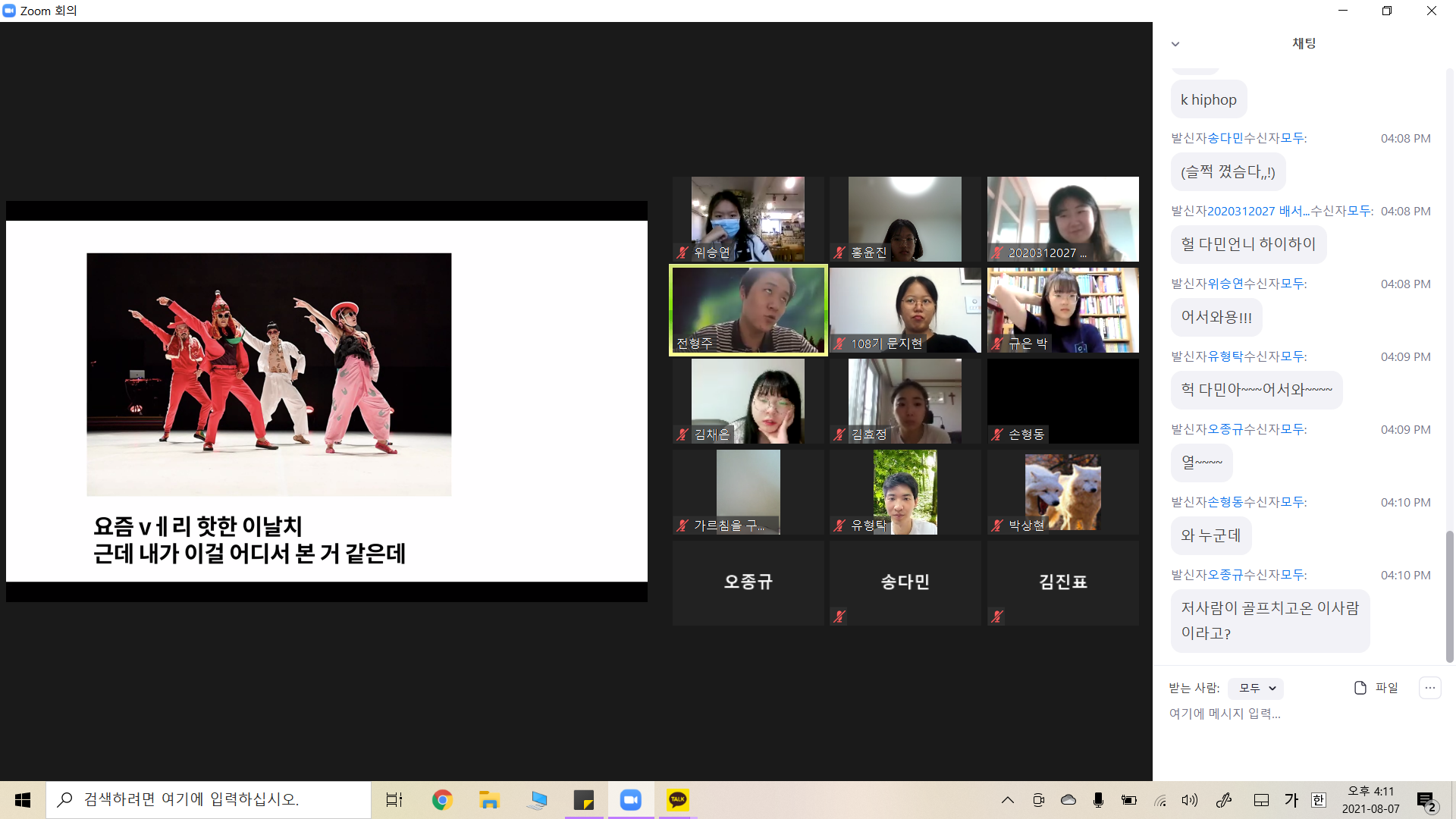Click muted mic icon on 송다민 tile

(839, 617)
